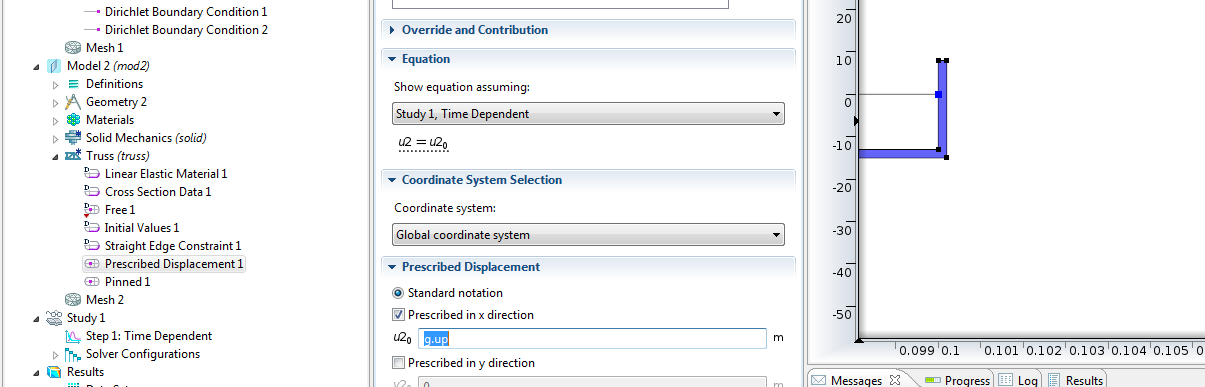This screenshot has height=387, width=1205.
Task: Switch to the Log tab
Action: [x=1019, y=380]
